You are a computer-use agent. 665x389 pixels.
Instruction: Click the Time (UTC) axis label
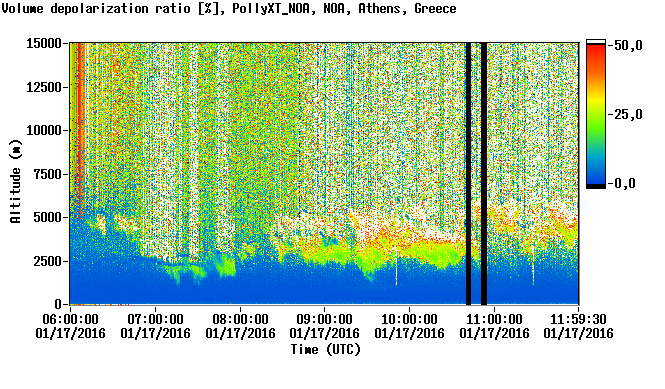click(x=325, y=350)
